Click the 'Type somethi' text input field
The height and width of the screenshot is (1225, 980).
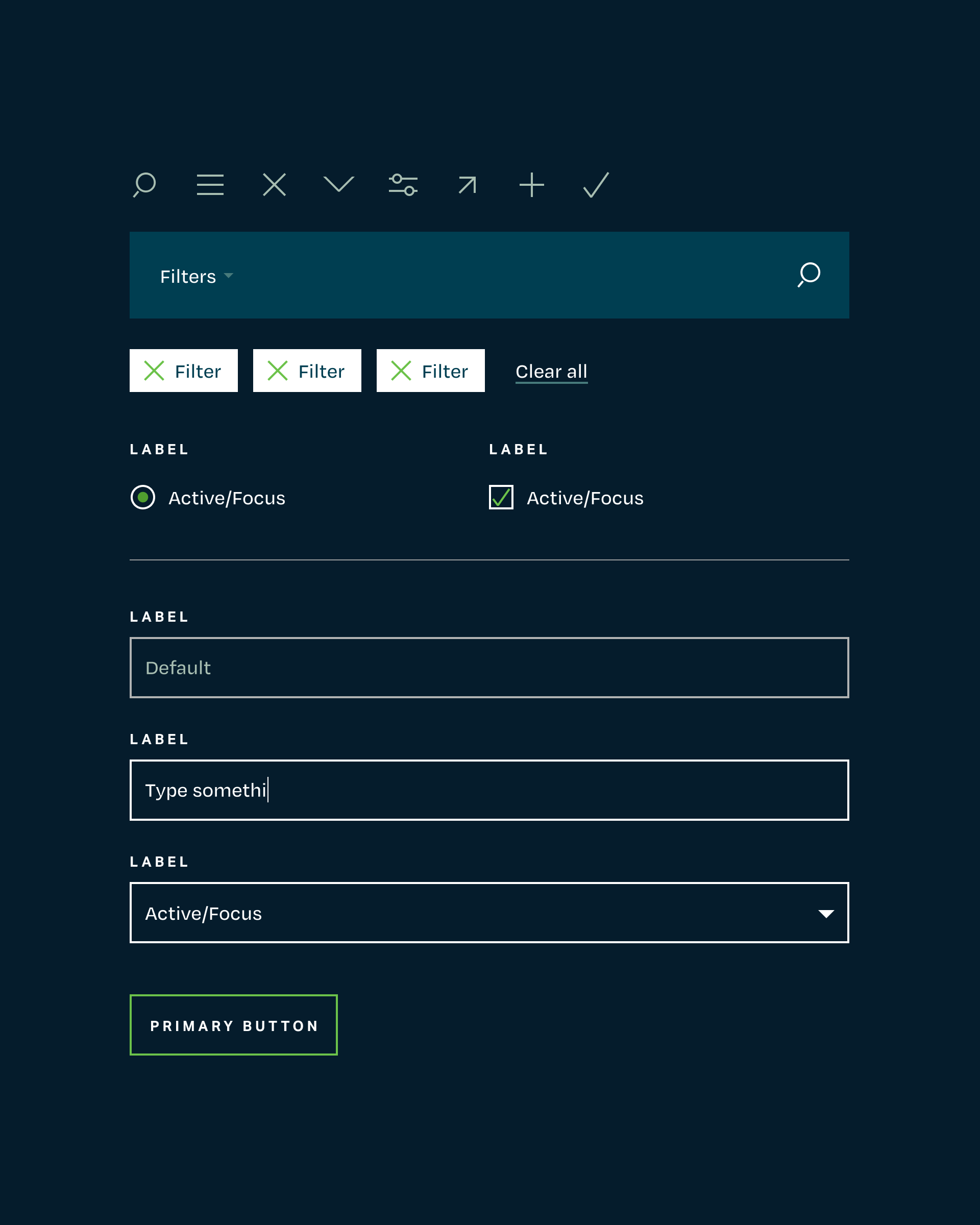(489, 790)
